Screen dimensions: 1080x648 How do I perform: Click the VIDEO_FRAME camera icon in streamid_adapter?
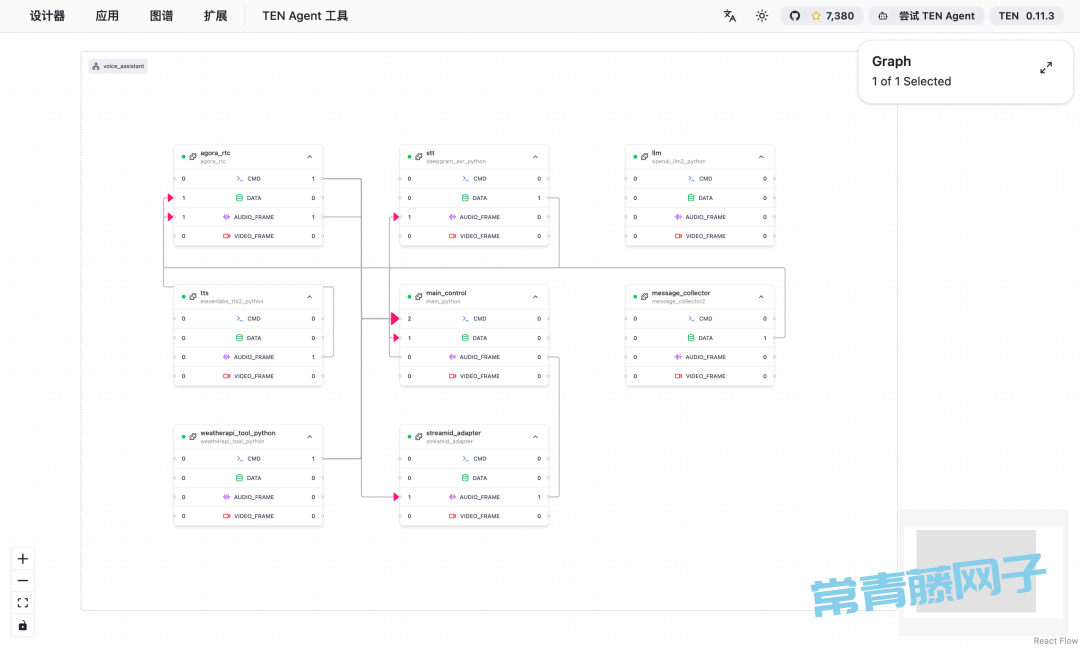point(453,516)
